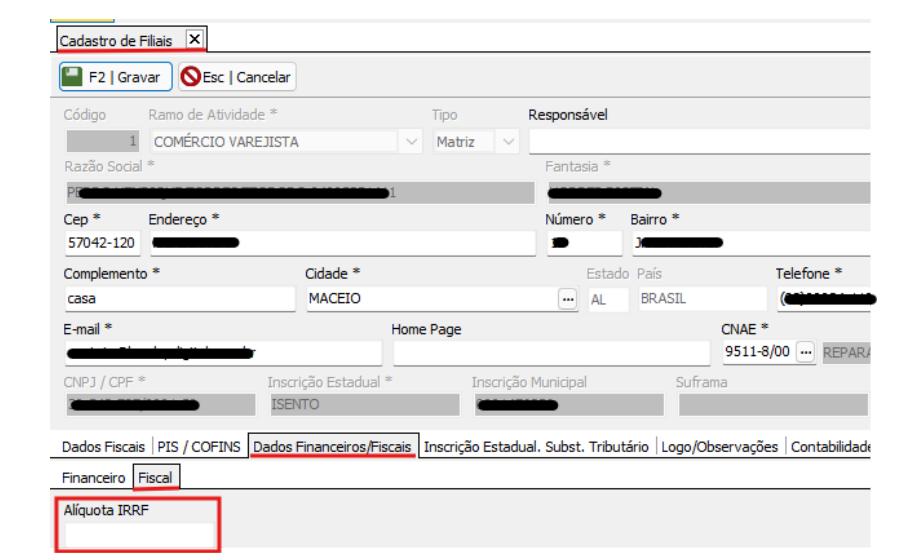Expand the Tipo Matriz dropdown
Image resolution: width=912 pixels, height=553 pixels.
(x=508, y=142)
